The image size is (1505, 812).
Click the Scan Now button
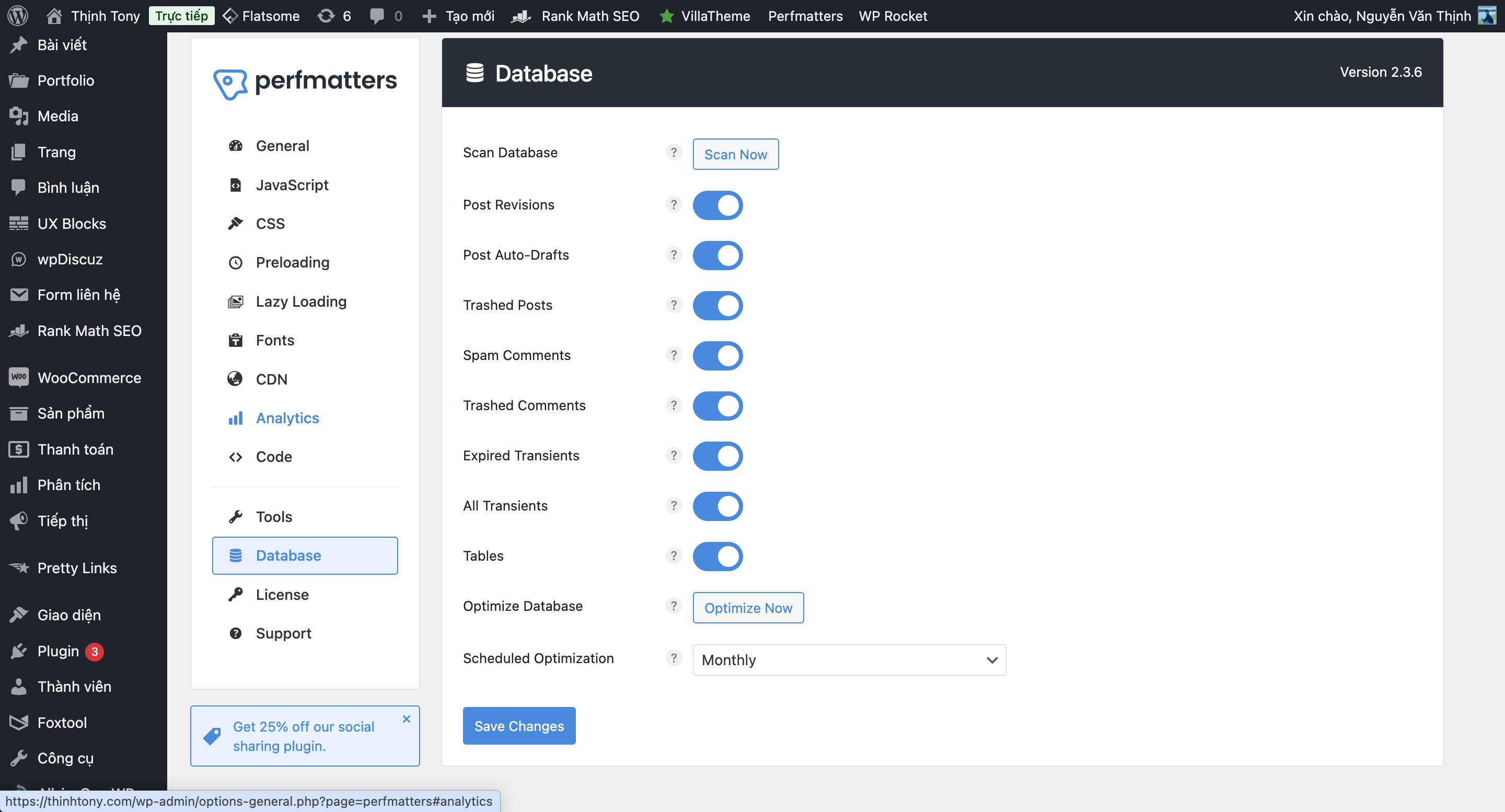tap(736, 154)
